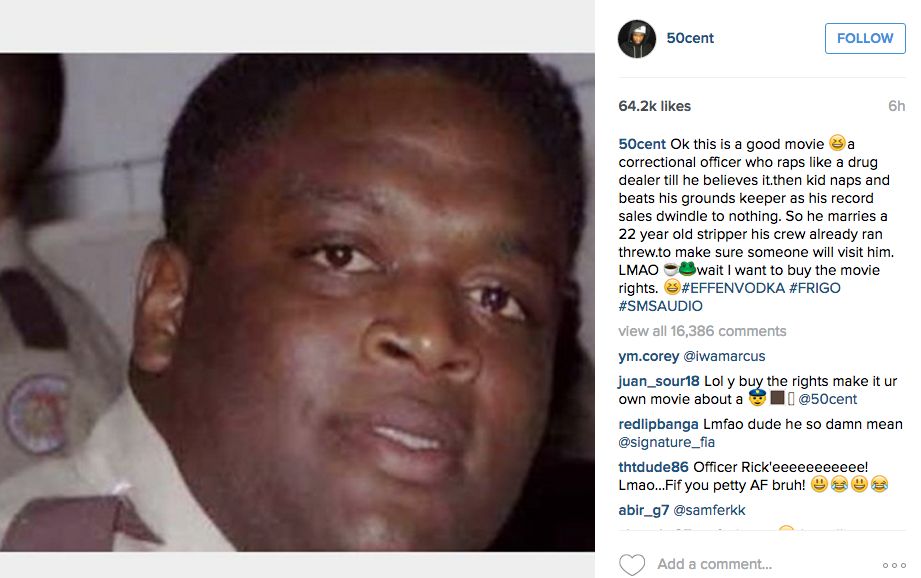Click the heart like icon
Image resolution: width=921 pixels, height=578 pixels.
tap(632, 564)
